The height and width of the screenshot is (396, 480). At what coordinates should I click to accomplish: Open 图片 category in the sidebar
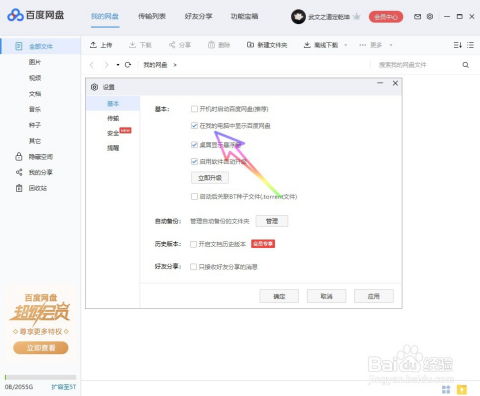point(35,62)
